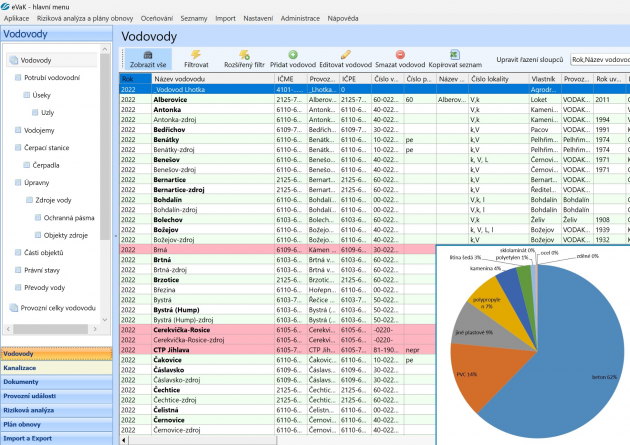The image size is (630, 445).
Task: Open the Import menu
Action: tap(225, 18)
